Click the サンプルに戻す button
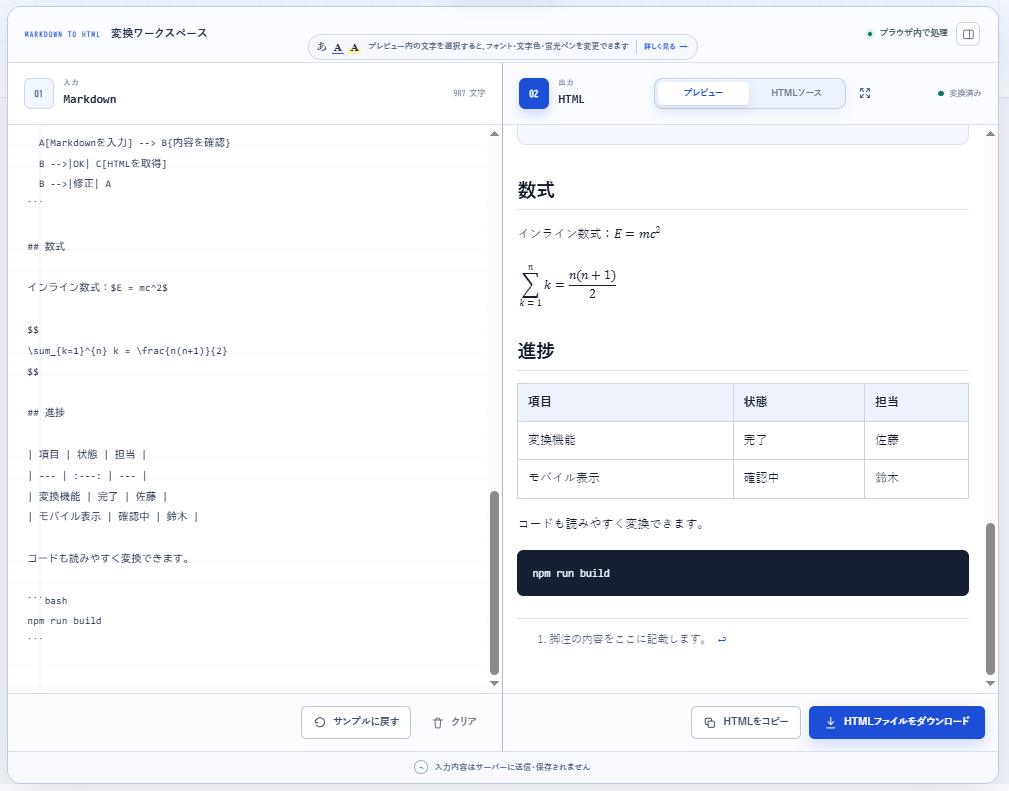Image resolution: width=1009 pixels, height=791 pixels. pyautogui.click(x=356, y=722)
